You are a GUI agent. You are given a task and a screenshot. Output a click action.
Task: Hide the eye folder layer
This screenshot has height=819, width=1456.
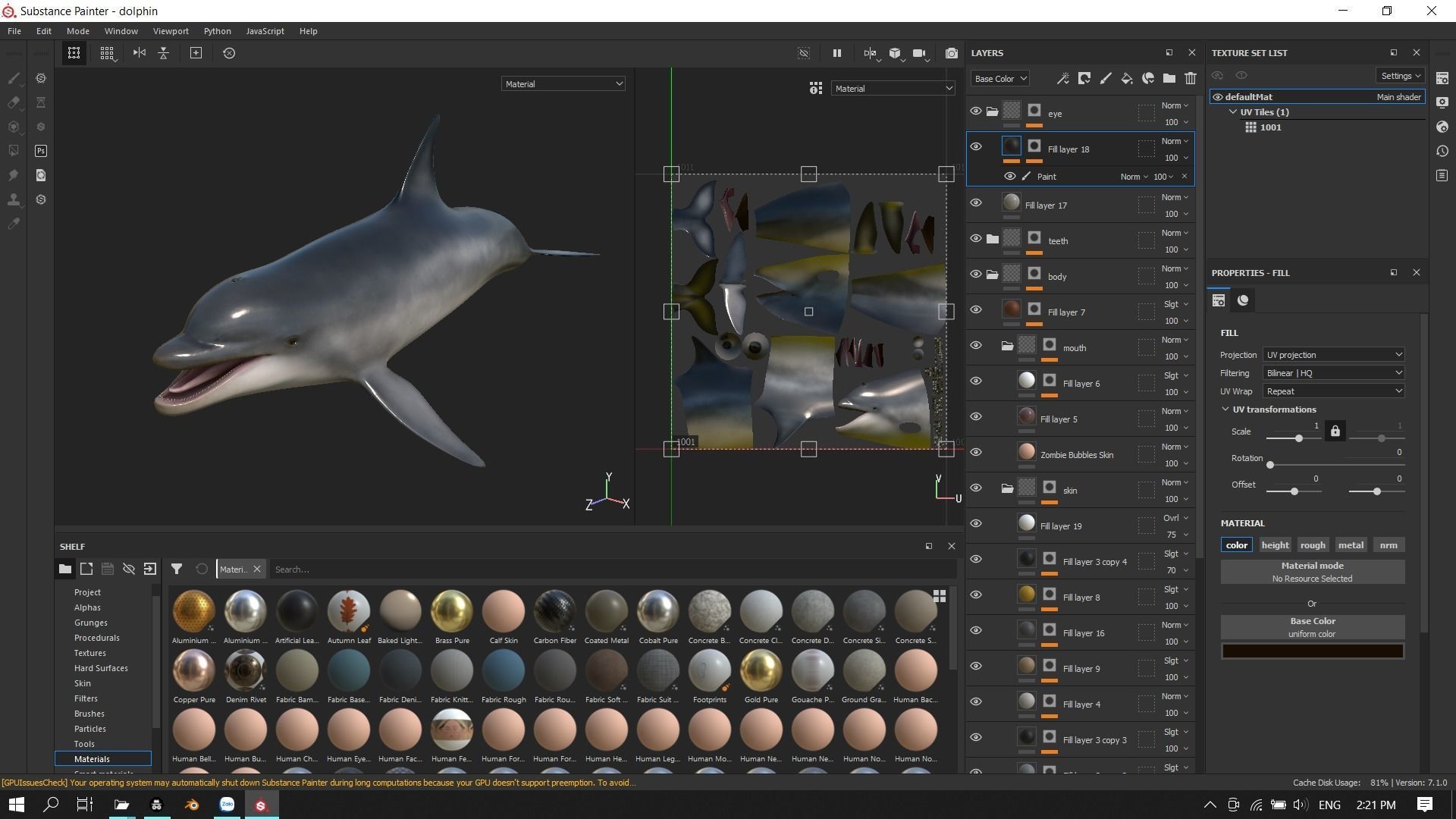click(976, 111)
